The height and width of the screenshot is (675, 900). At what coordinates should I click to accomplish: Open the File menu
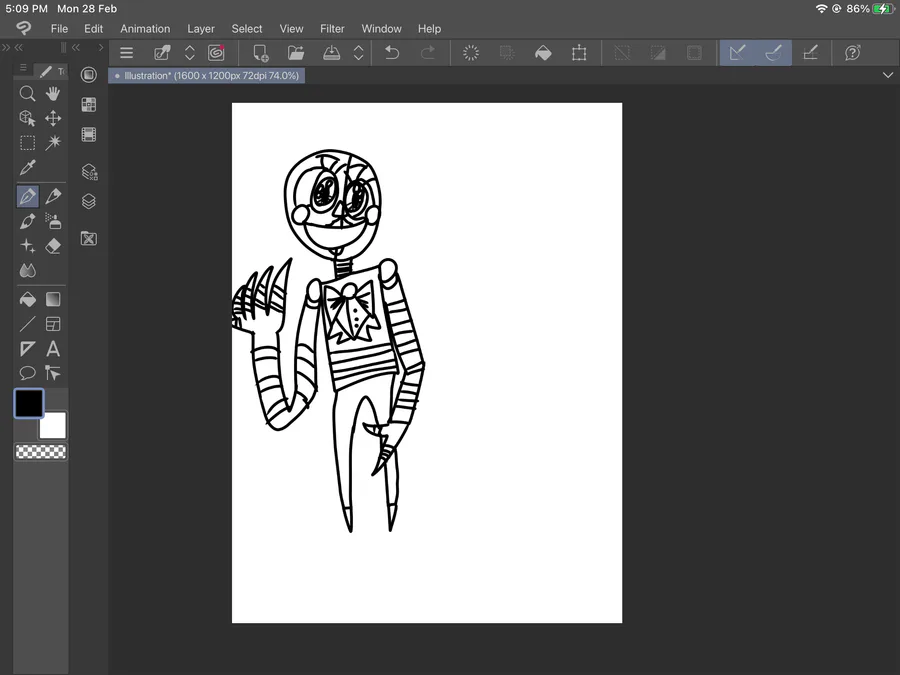pos(59,29)
